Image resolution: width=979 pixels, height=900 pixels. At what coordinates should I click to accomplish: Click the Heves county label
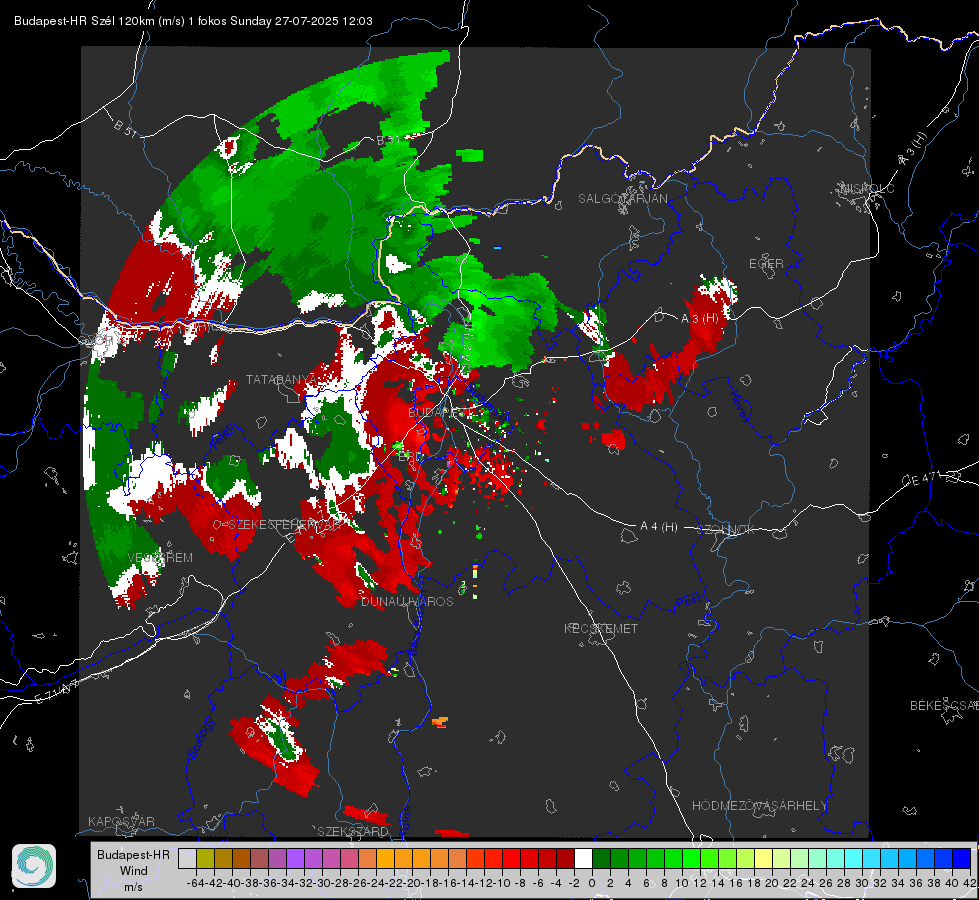739,405
